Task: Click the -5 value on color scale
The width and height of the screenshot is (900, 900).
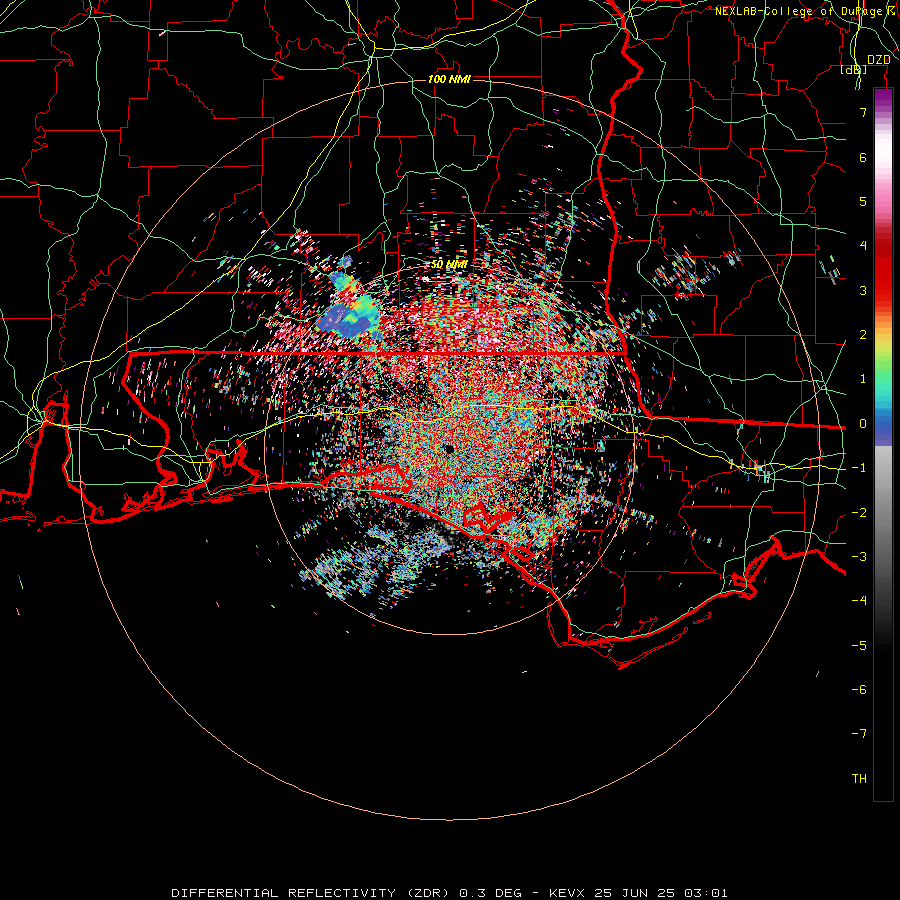Action: 859,646
